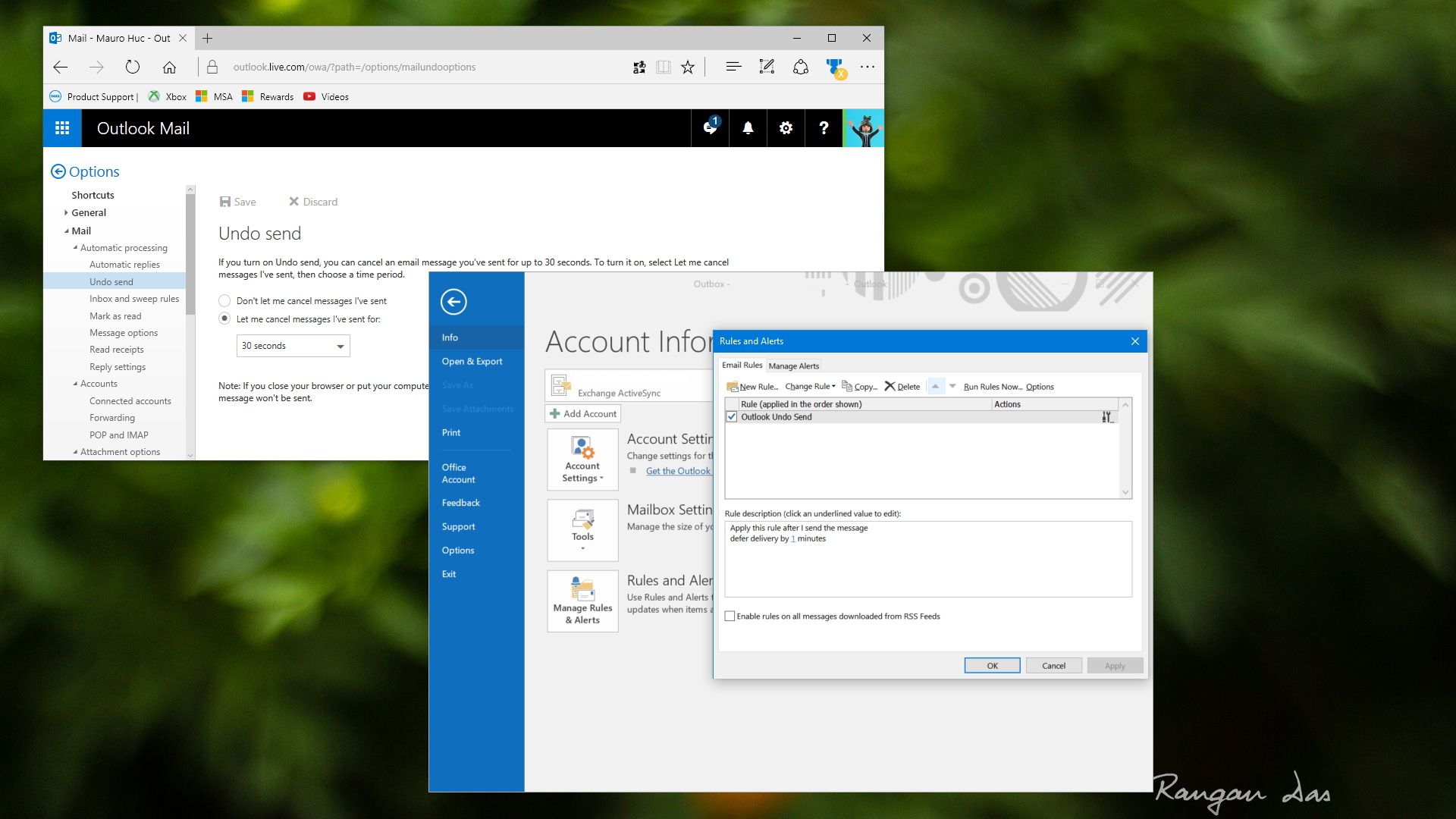Click the notifications bell icon in Outlook Mail
The height and width of the screenshot is (819, 1456).
748,128
